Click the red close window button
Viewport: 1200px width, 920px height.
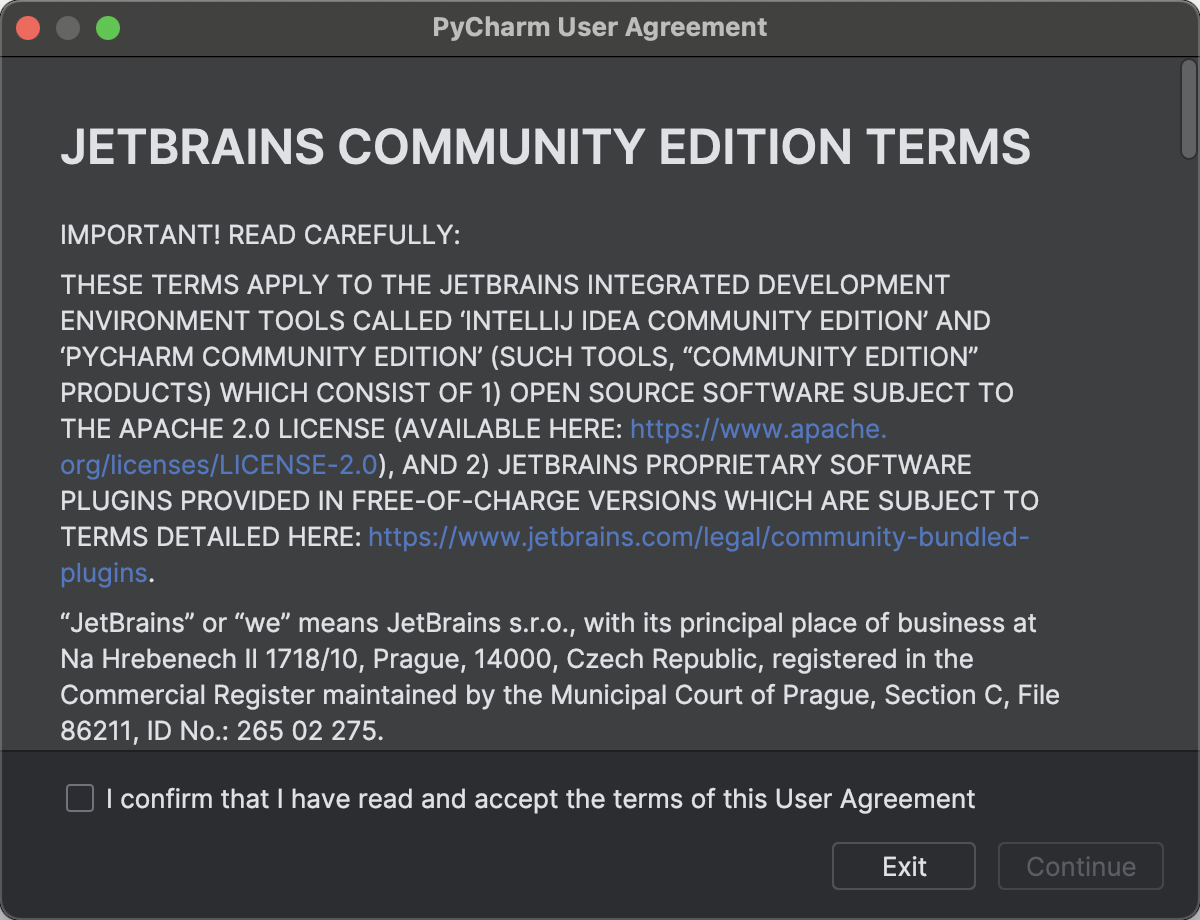click(x=28, y=28)
